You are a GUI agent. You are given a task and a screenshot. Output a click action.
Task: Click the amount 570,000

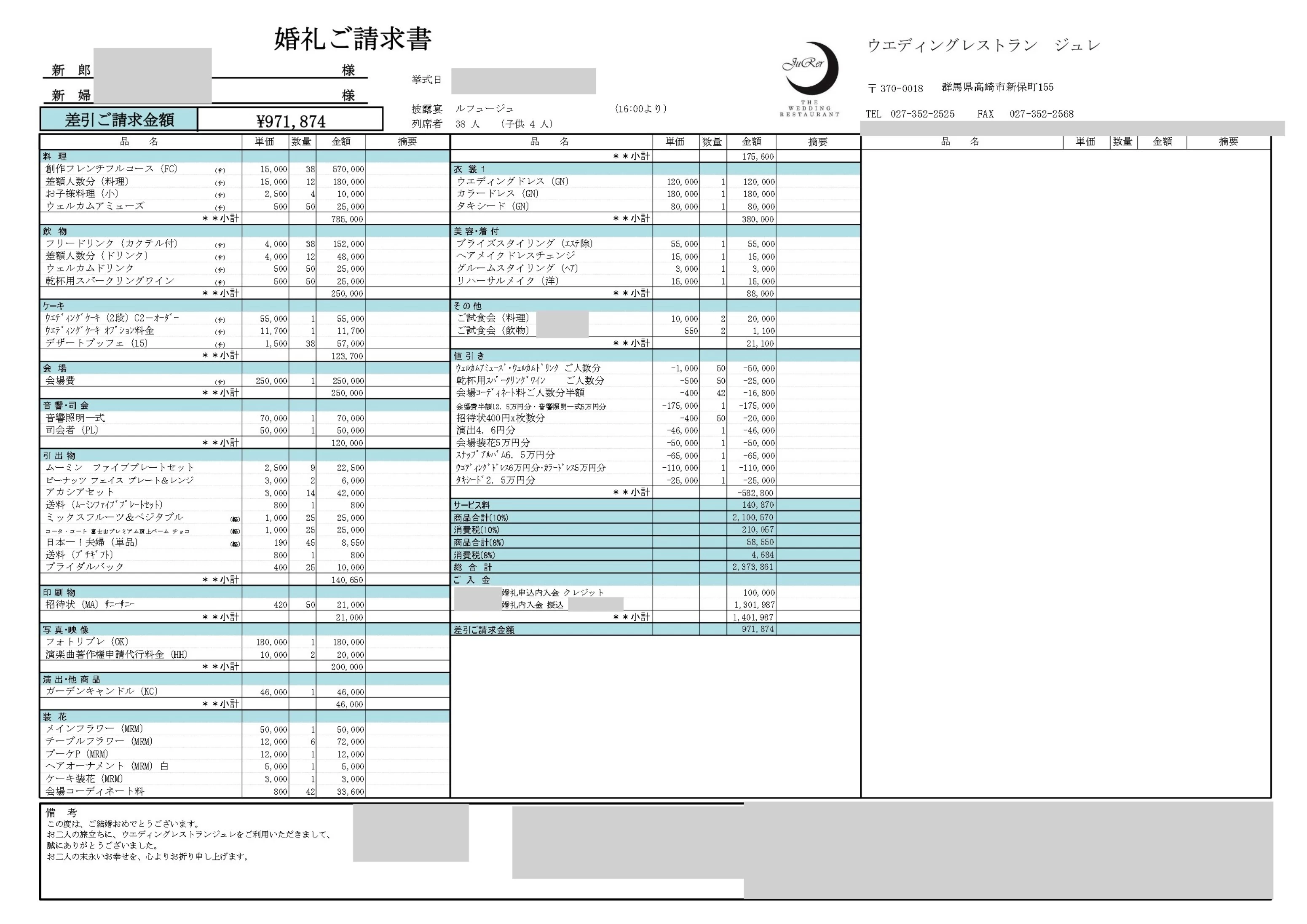(348, 169)
